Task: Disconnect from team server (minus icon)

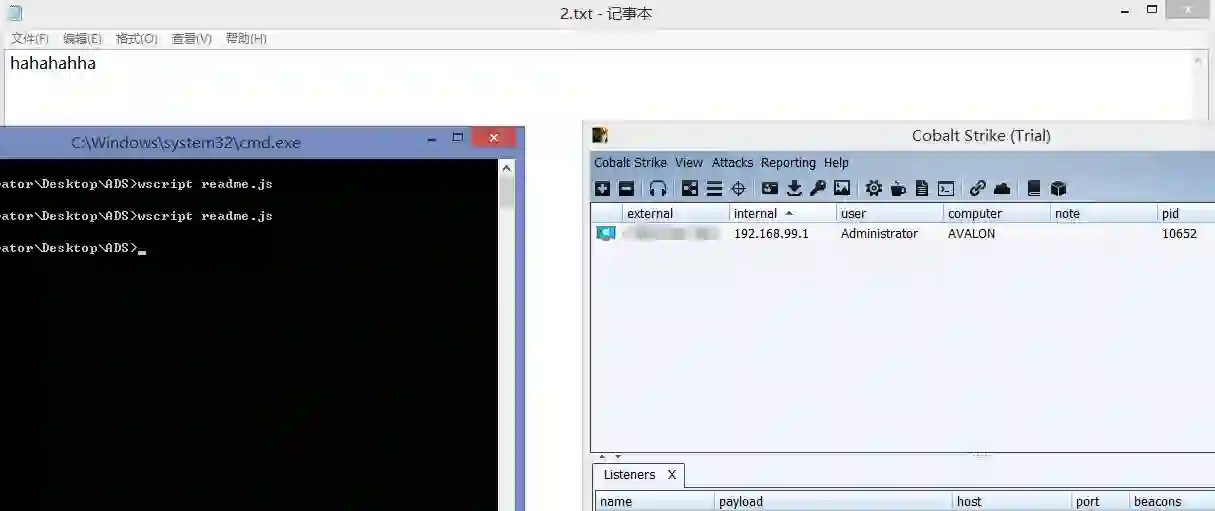Action: pos(626,188)
